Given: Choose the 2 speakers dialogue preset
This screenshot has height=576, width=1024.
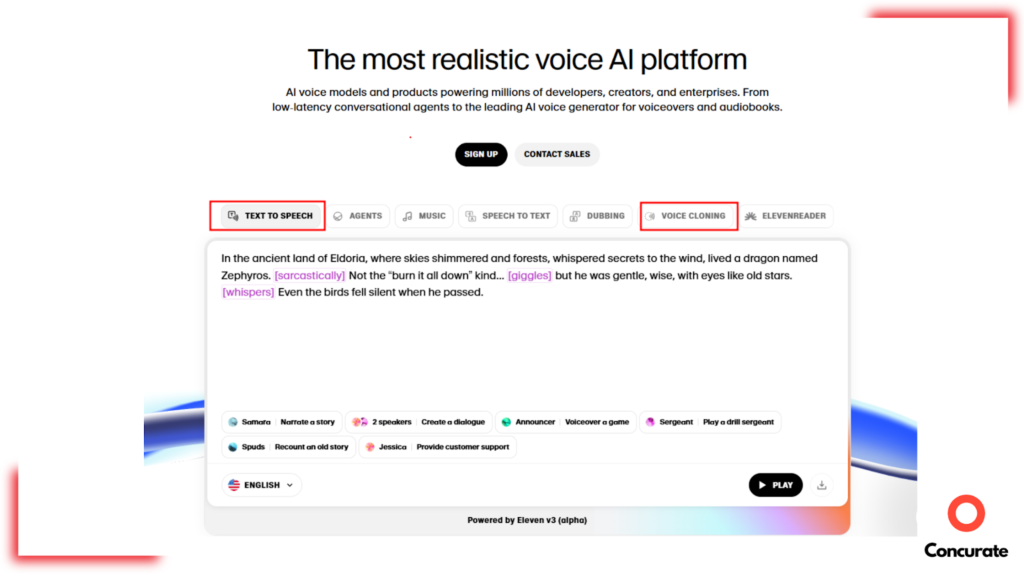Looking at the screenshot, I should (418, 422).
